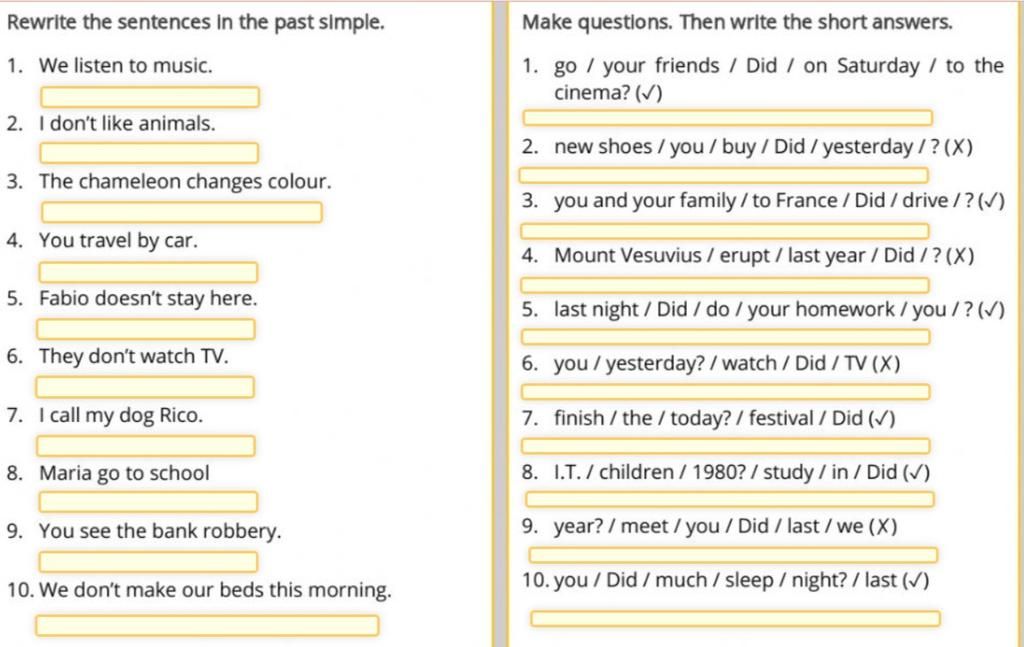1024x647 pixels.
Task: Click the field below 'I call my dog Rico.'
Action: [x=146, y=446]
